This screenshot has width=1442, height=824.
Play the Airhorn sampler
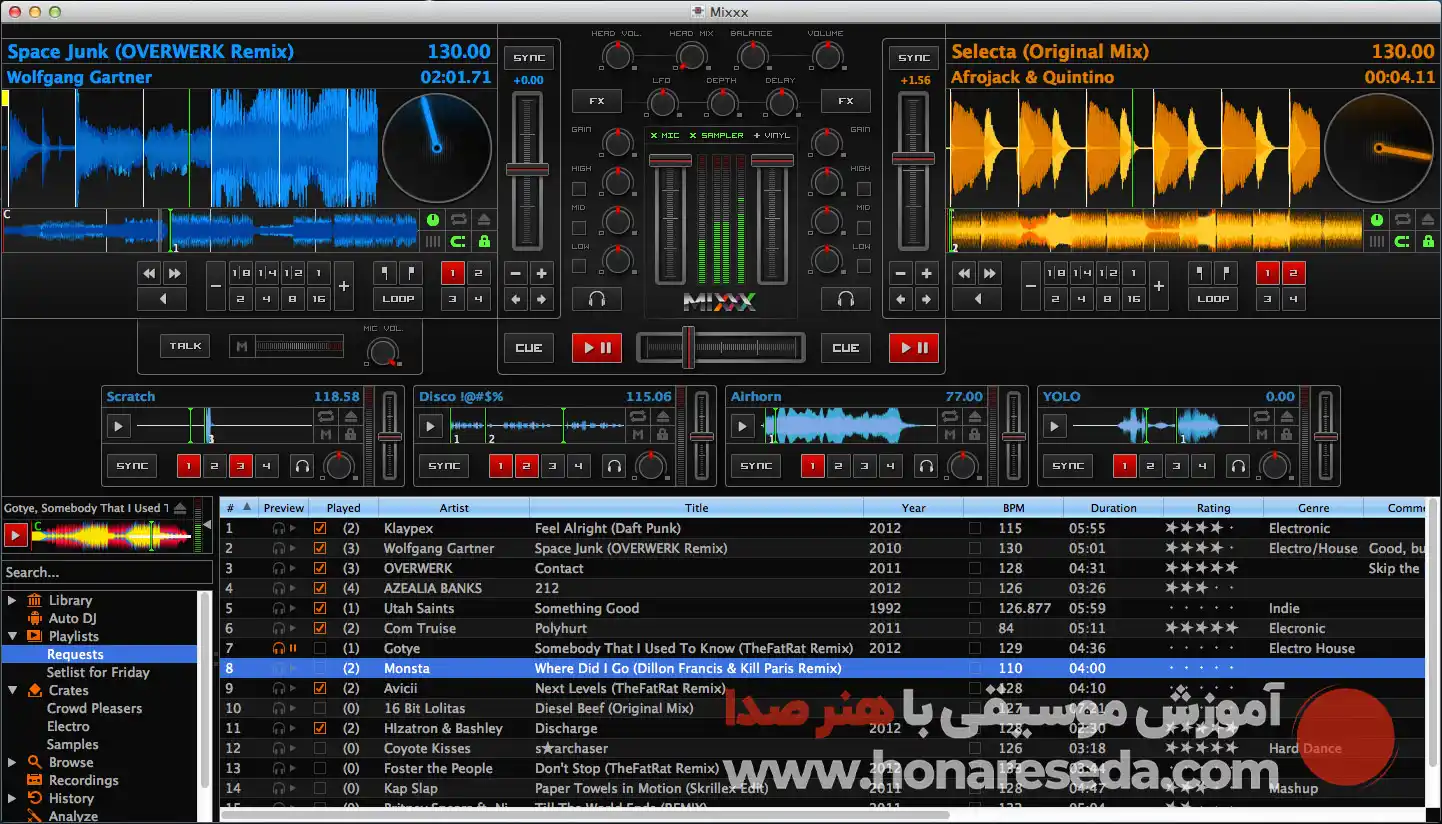[742, 427]
